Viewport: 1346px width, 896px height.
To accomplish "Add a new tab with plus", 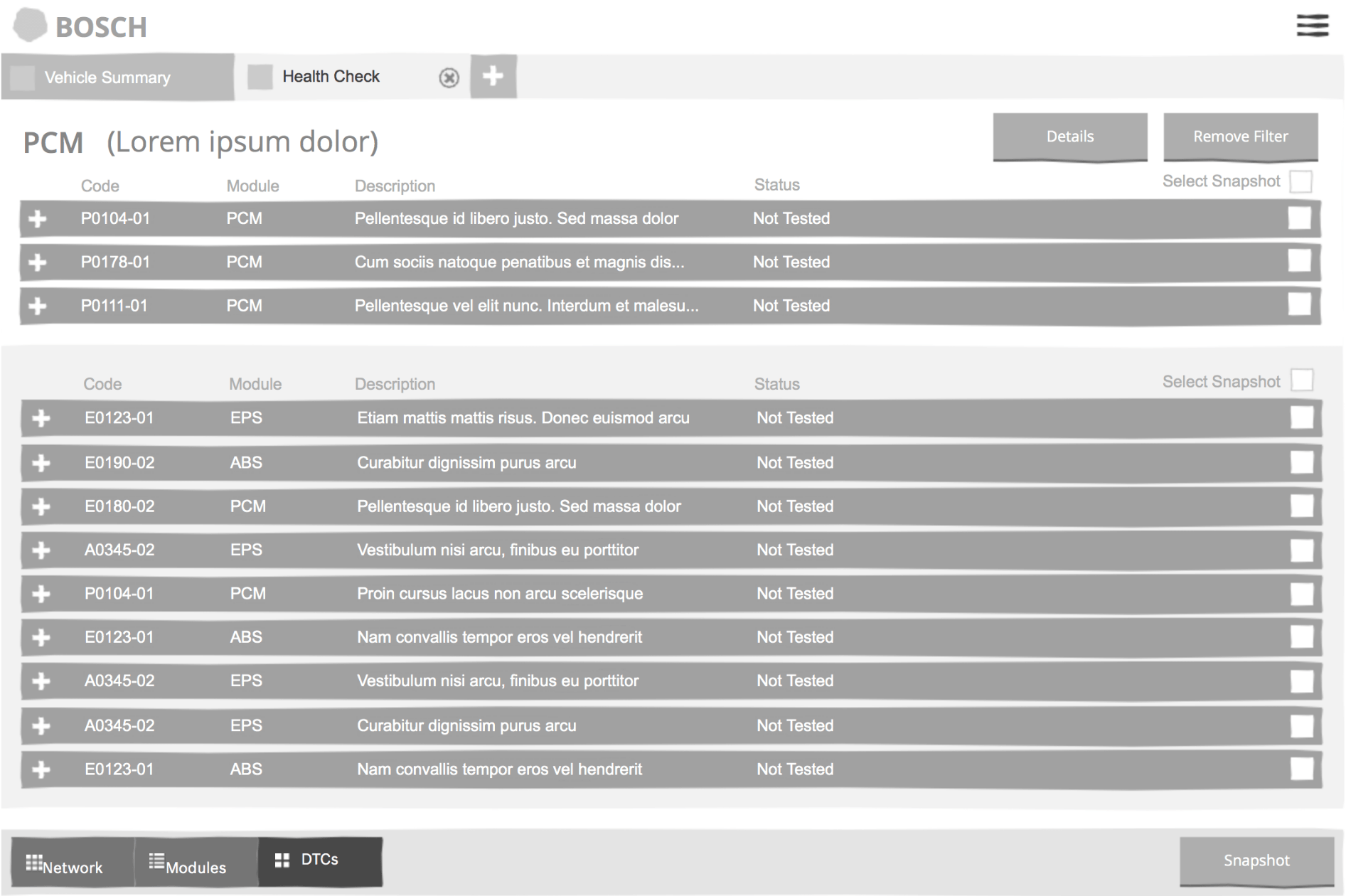I will coord(493,75).
